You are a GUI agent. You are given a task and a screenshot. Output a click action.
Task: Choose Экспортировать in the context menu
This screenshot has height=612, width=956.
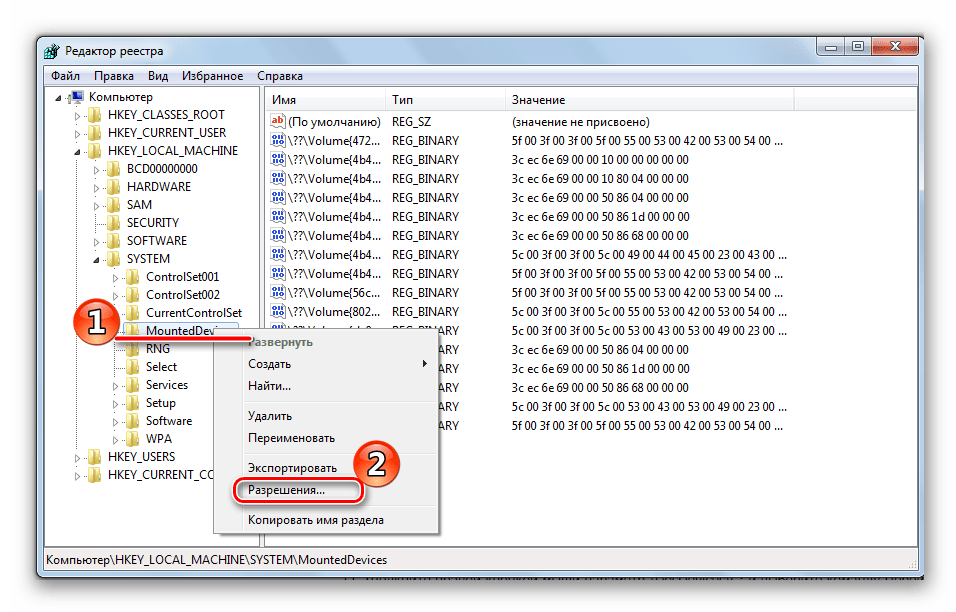[292, 467]
